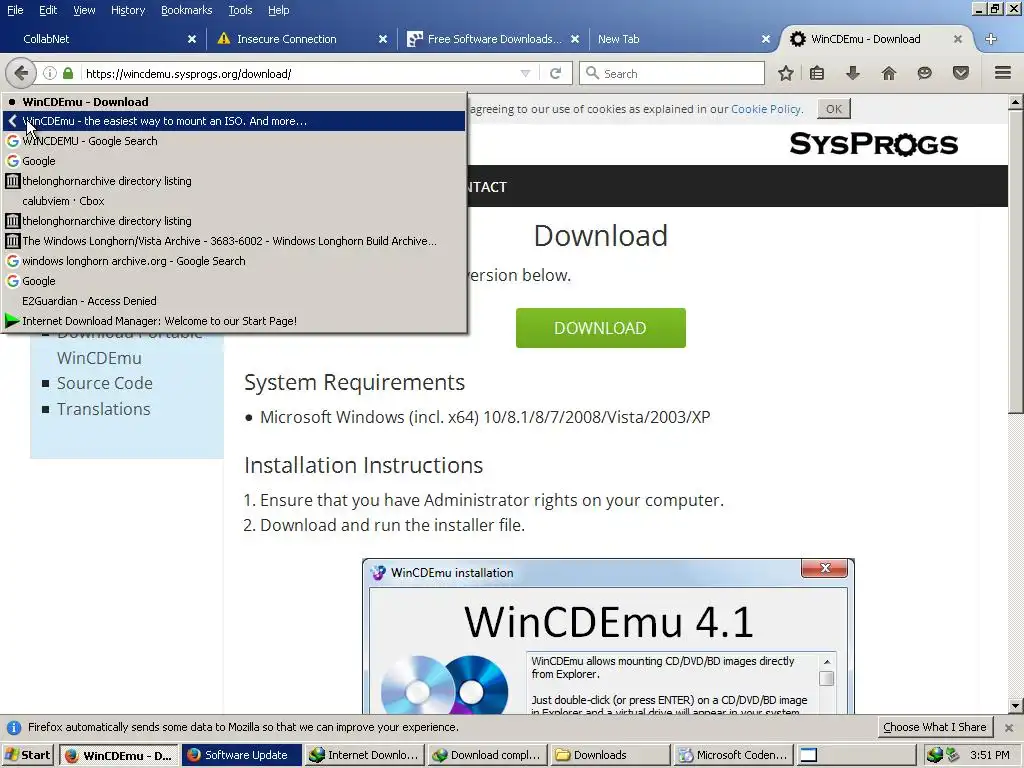This screenshot has height=768, width=1024.
Task: Go to the Firefox home page
Action: coord(889,73)
